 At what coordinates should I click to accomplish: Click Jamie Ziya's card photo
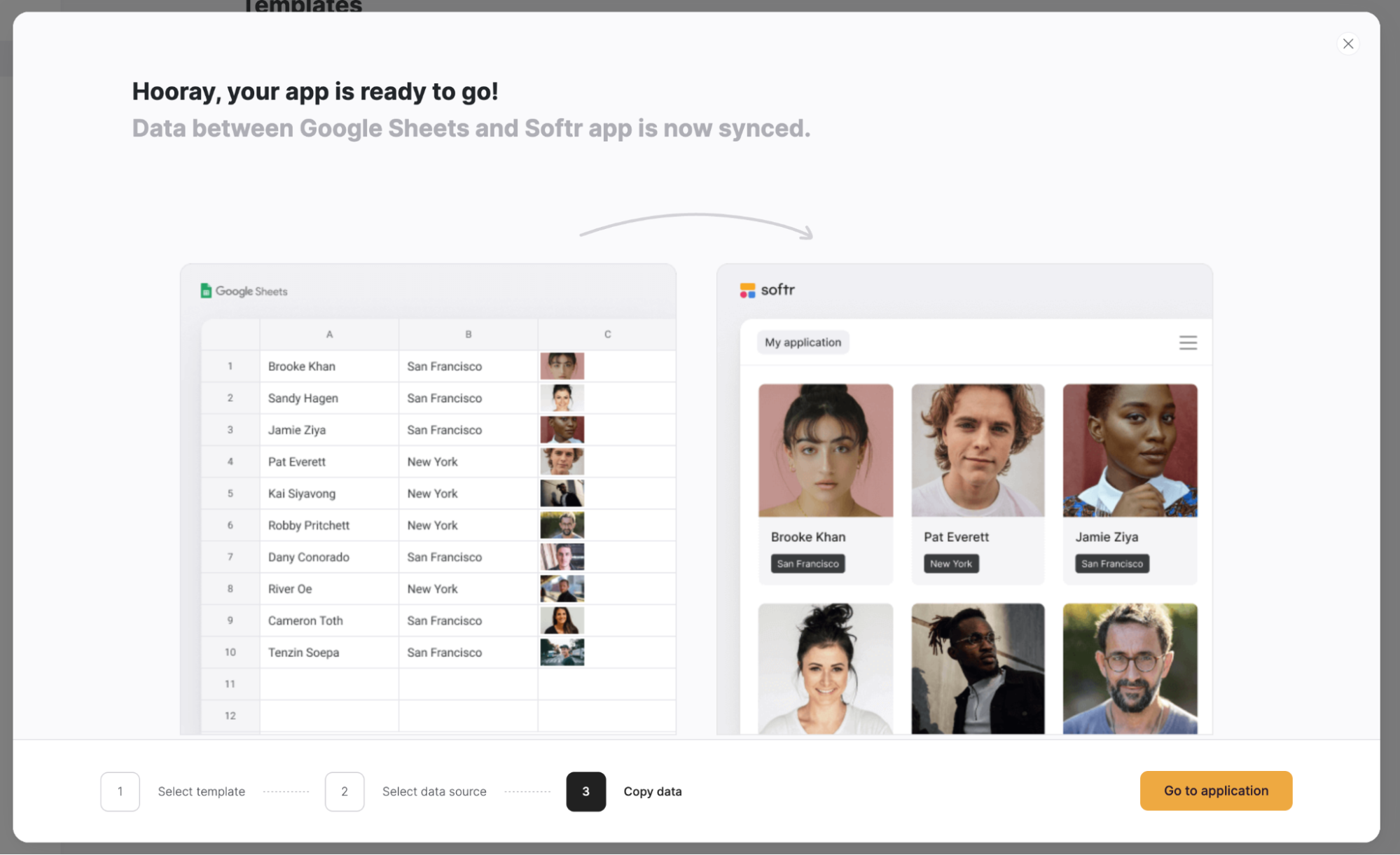pyautogui.click(x=1130, y=450)
